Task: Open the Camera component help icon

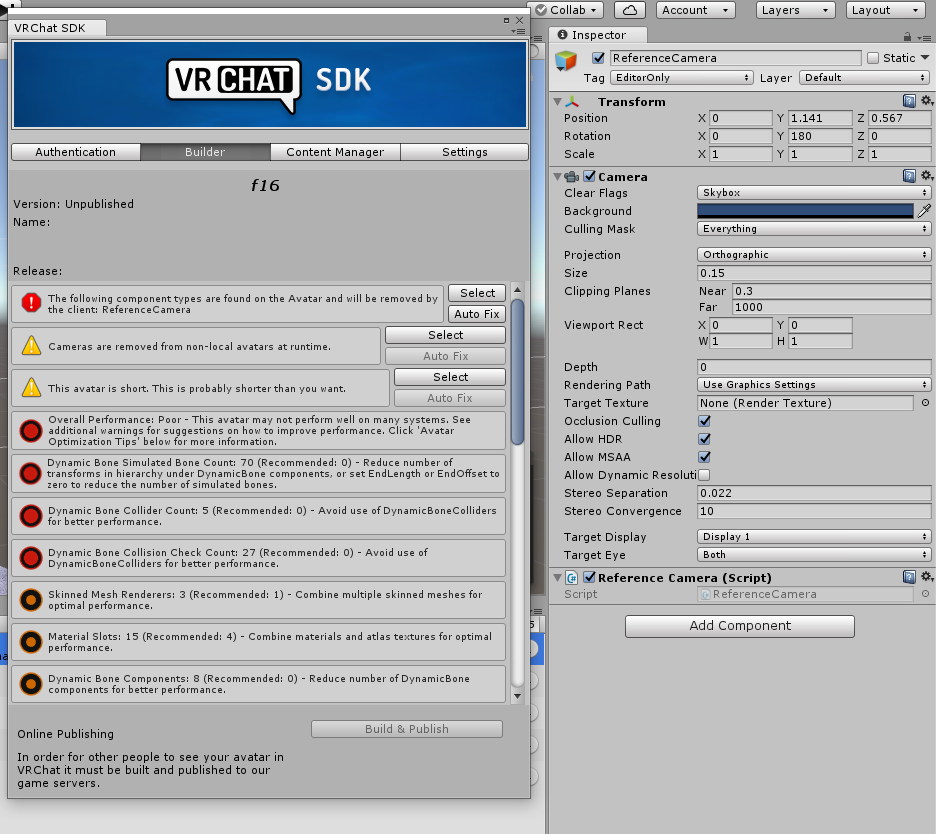Action: pos(909,176)
